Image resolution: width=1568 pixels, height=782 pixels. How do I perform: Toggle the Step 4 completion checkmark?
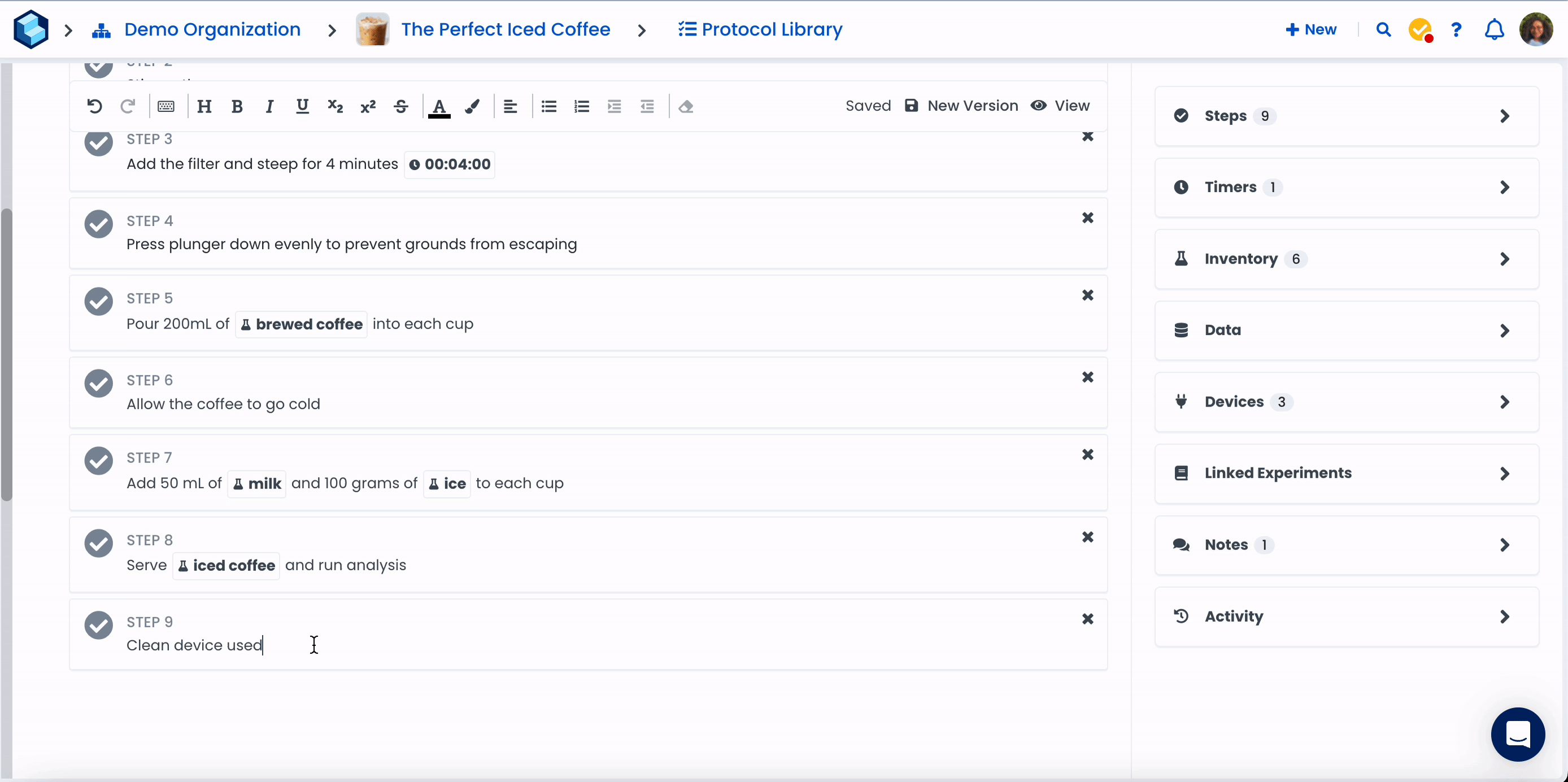pos(99,224)
